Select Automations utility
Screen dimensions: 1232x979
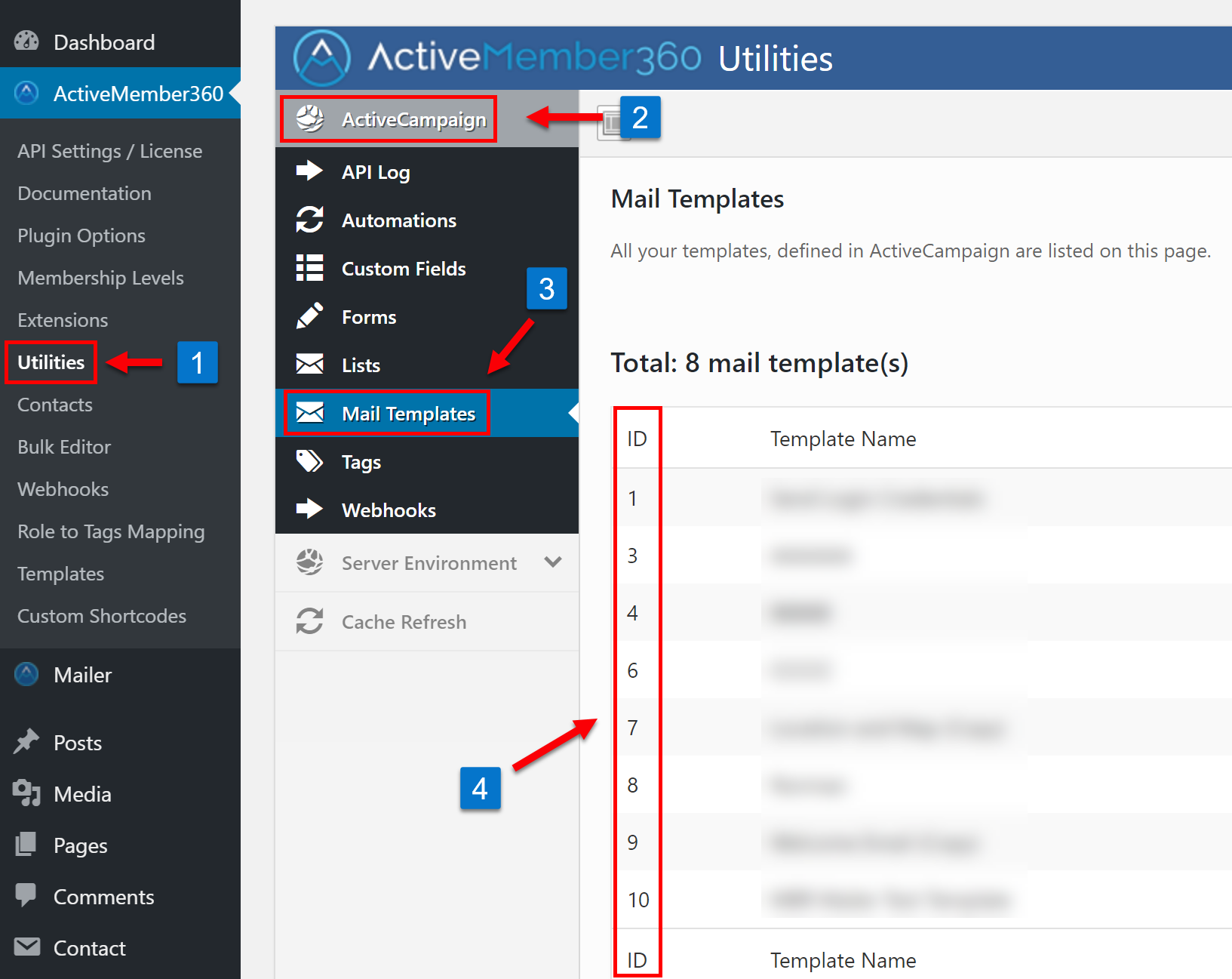(427, 220)
